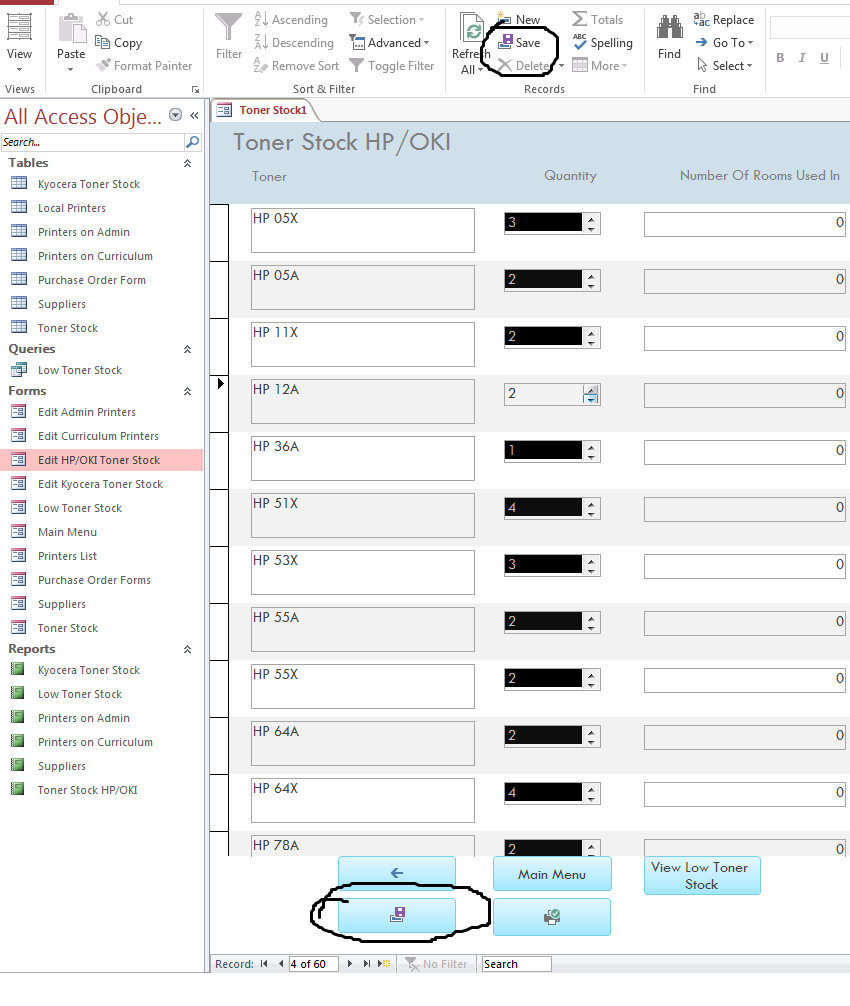Collapse the Reports group
Image resolution: width=850 pixels, height=1006 pixels.
pyautogui.click(x=187, y=649)
